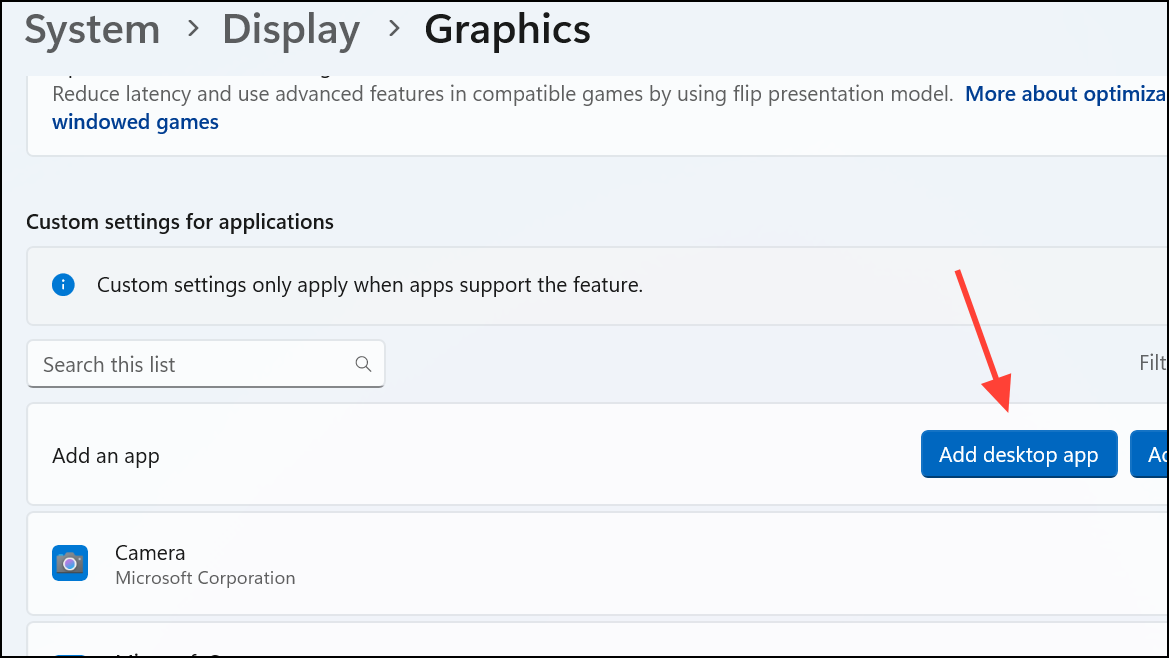The height and width of the screenshot is (658, 1169).
Task: Click the blue info icon in the notice banner
Action: 63,285
